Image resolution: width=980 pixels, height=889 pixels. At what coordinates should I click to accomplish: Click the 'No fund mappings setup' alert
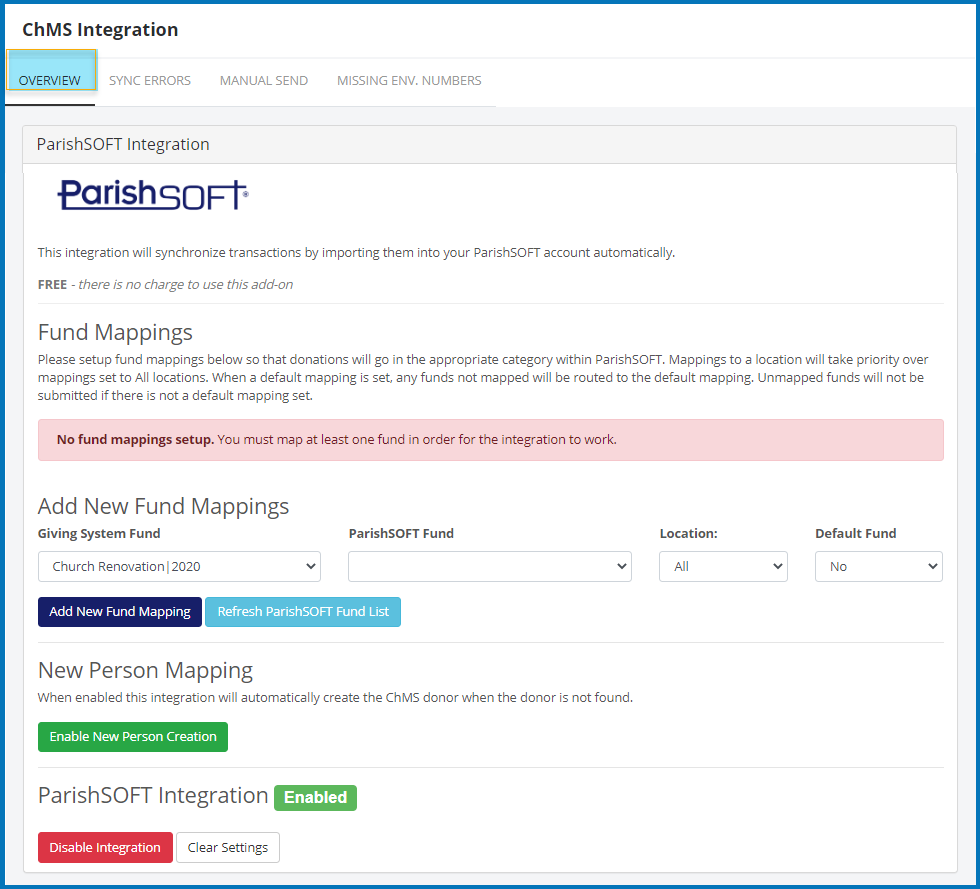491,439
